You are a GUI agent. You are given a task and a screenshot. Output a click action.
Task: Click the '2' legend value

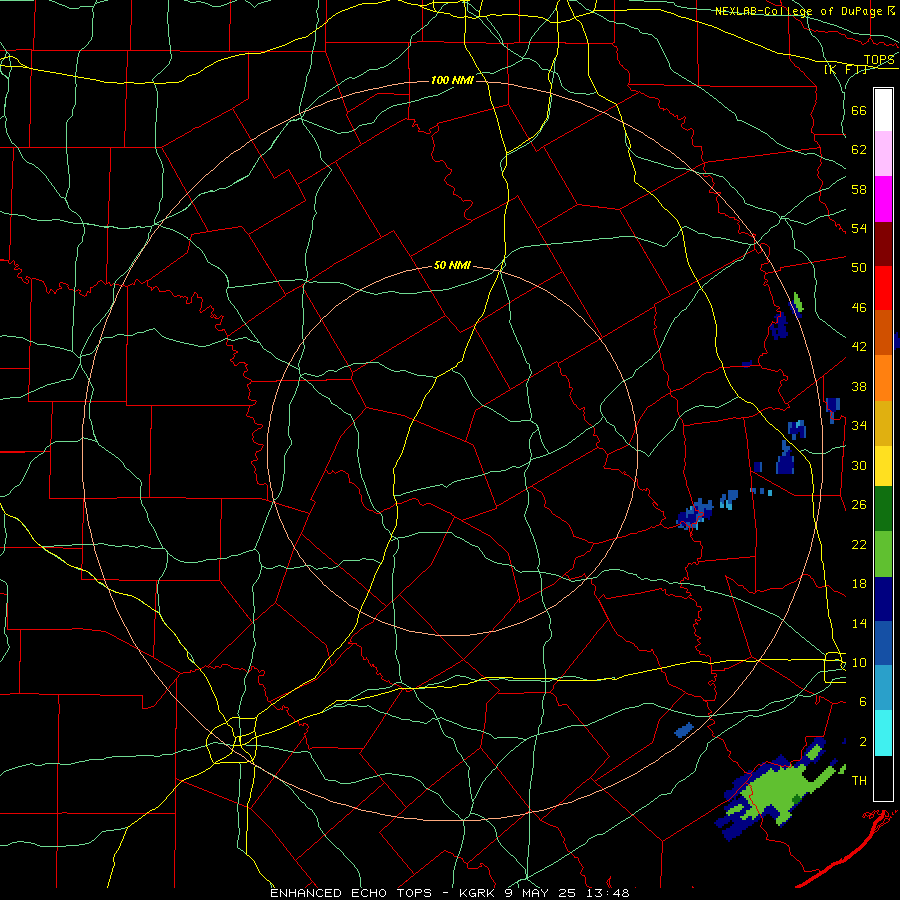863,742
